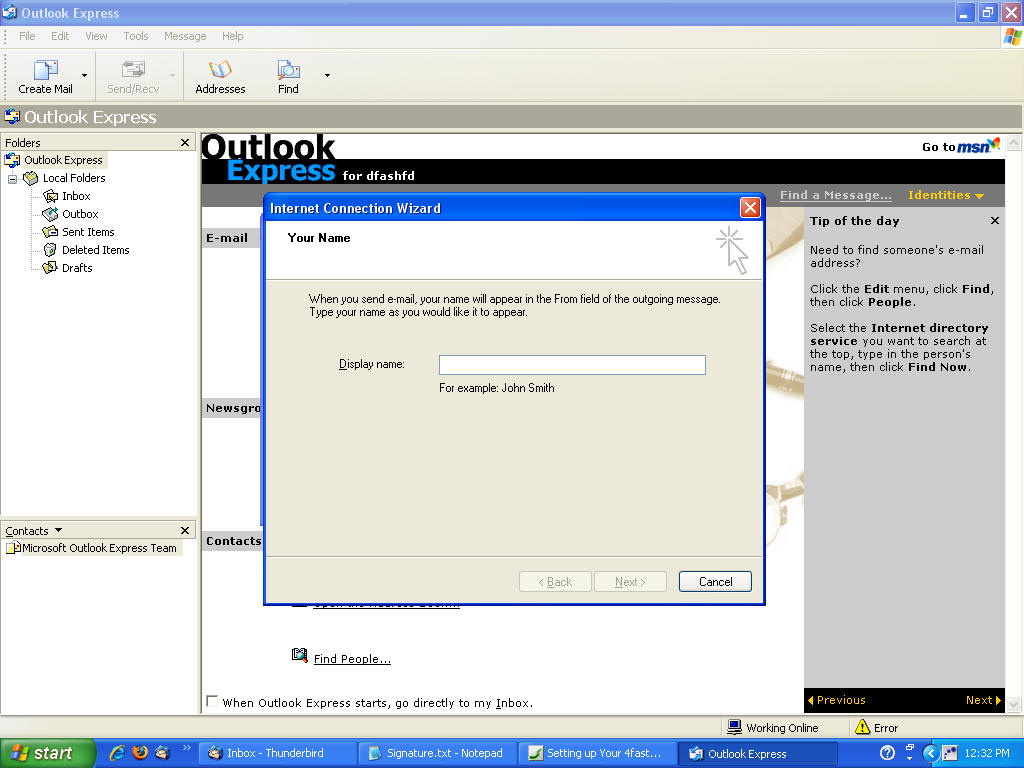Click the Find People icon
The width and height of the screenshot is (1024, 768).
pyautogui.click(x=300, y=655)
